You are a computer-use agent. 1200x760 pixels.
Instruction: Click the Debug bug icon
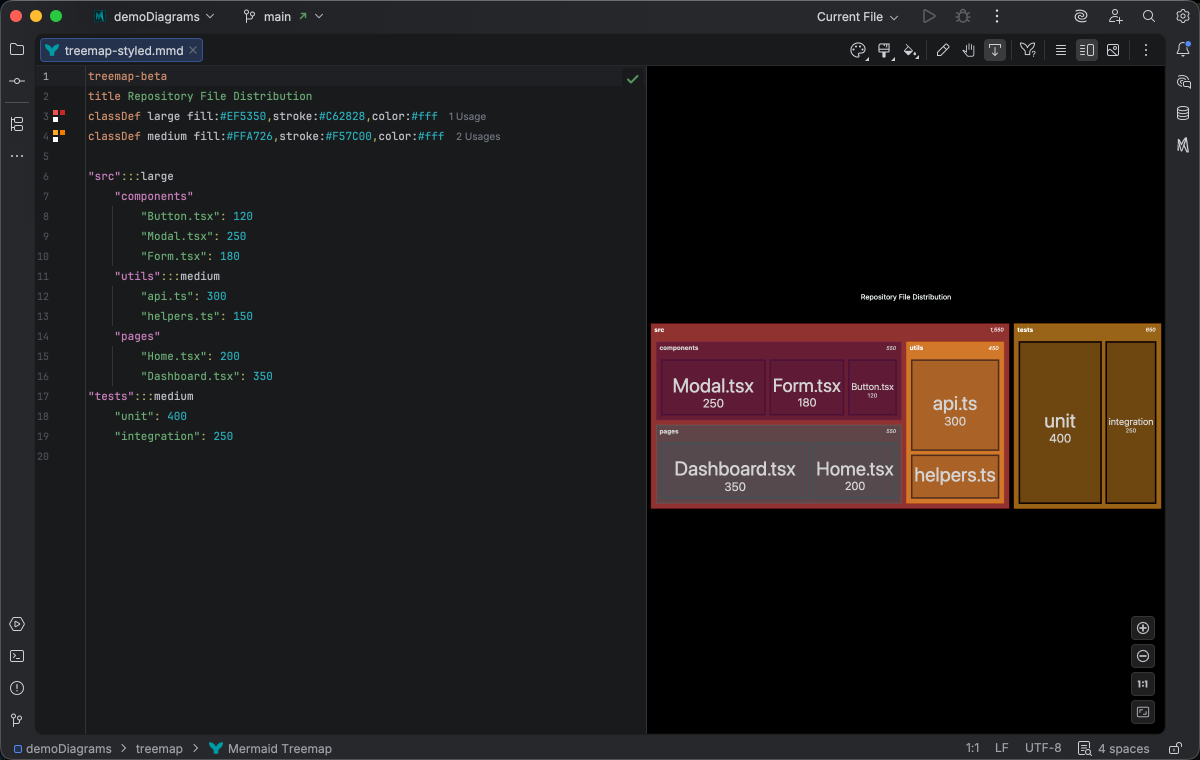[x=963, y=16]
